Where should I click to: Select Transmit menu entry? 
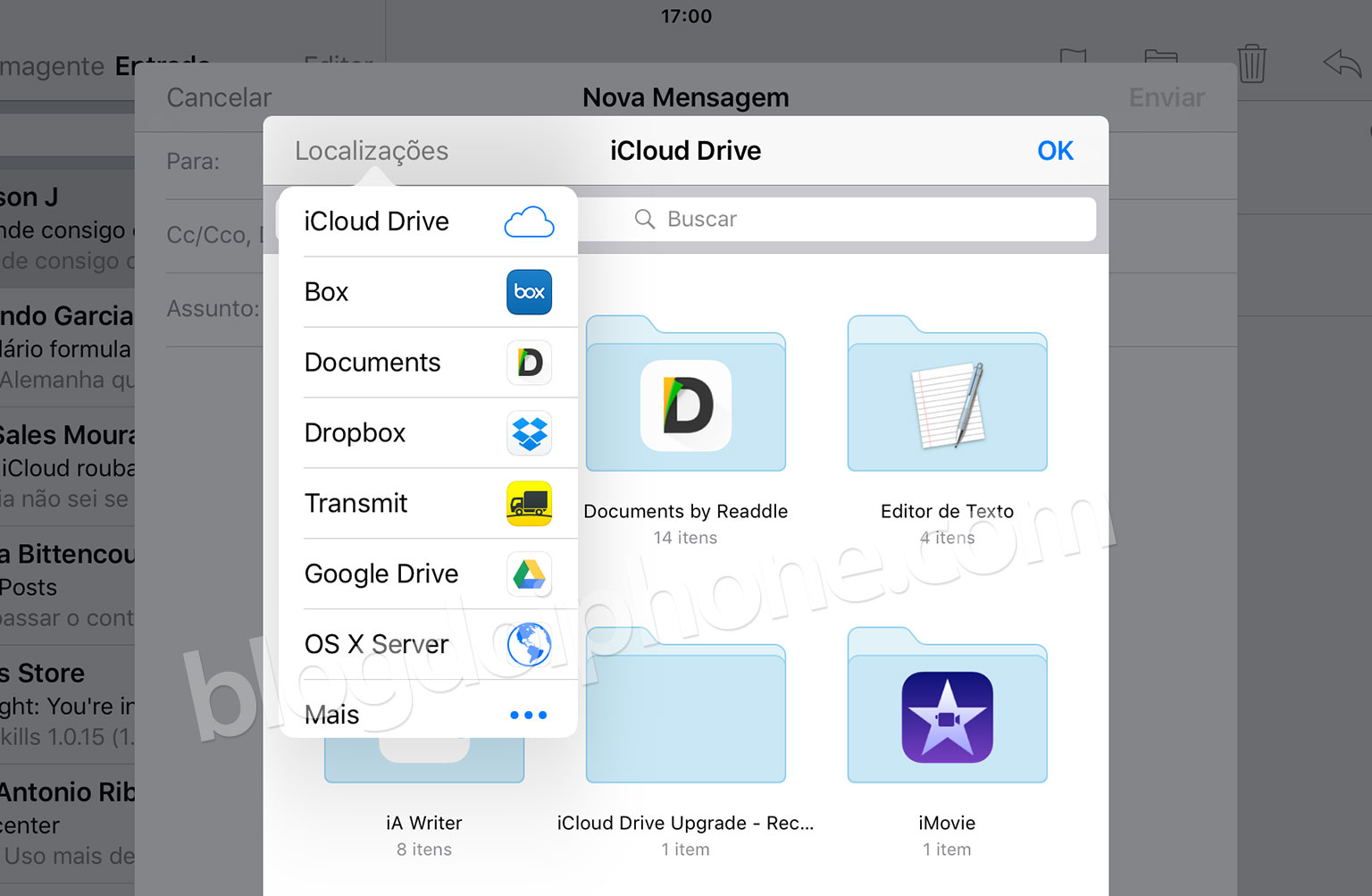click(x=428, y=504)
